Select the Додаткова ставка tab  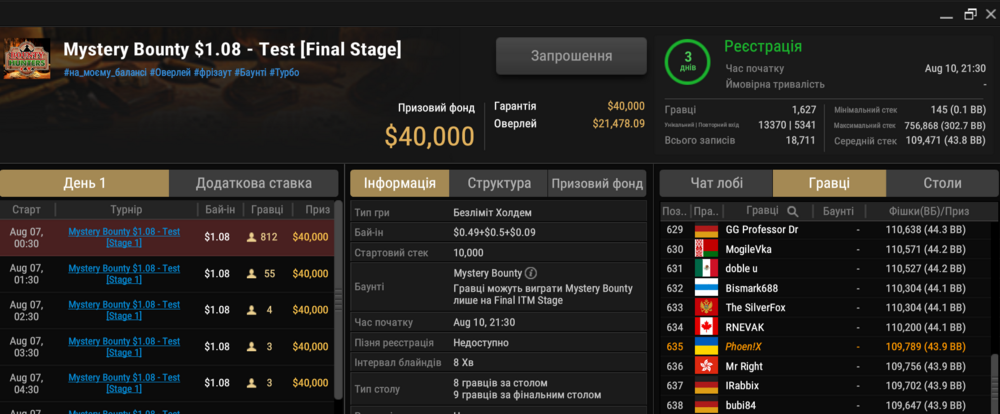click(x=254, y=184)
